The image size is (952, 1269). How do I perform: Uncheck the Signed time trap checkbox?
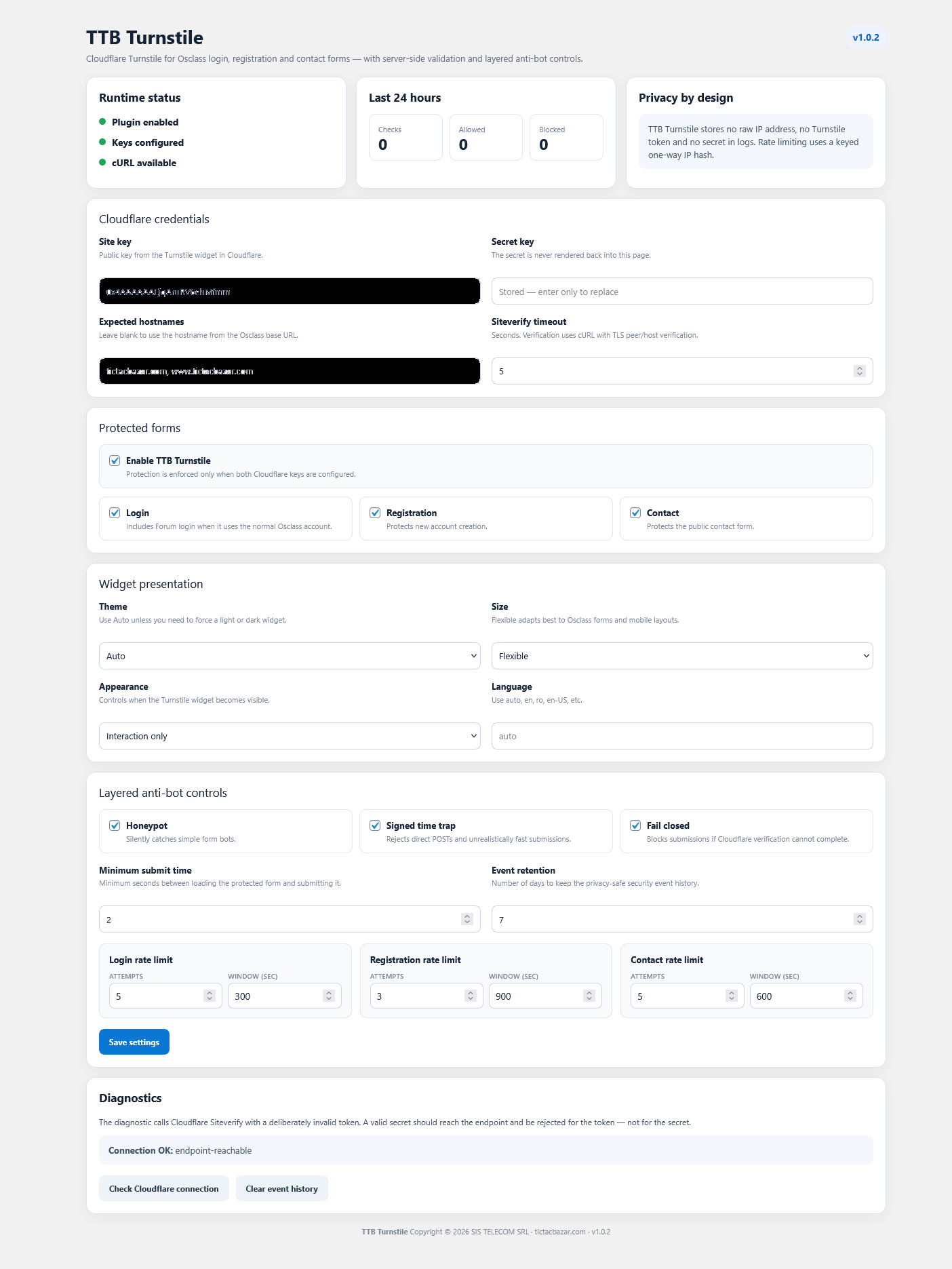(x=375, y=825)
